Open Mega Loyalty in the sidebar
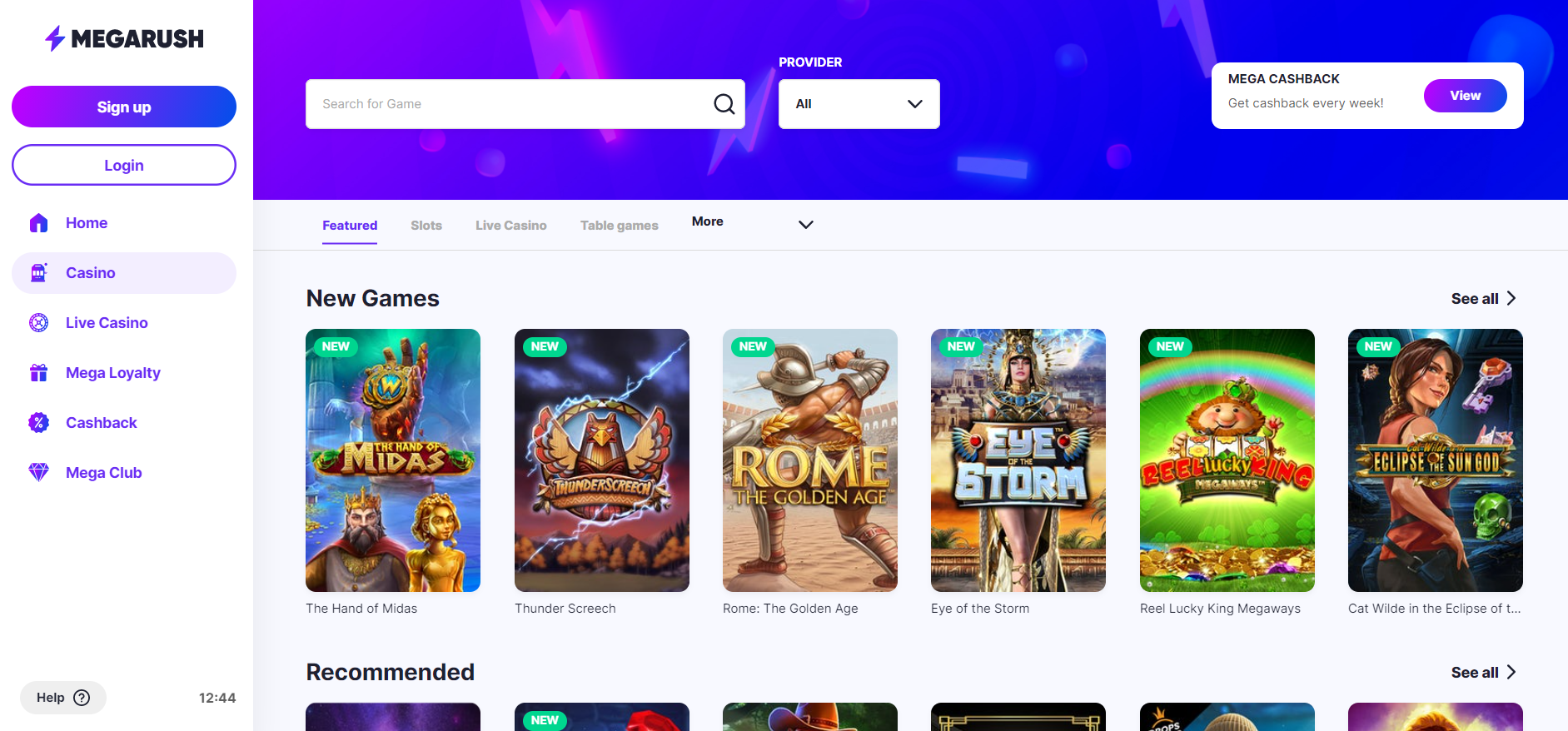This screenshot has height=731, width=1568. pos(124,373)
